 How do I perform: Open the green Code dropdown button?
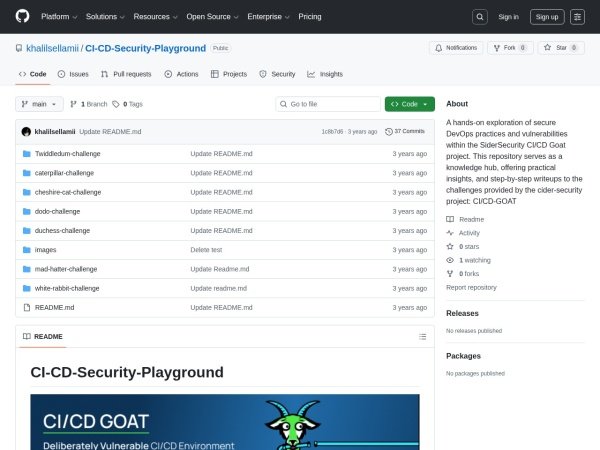[410, 104]
